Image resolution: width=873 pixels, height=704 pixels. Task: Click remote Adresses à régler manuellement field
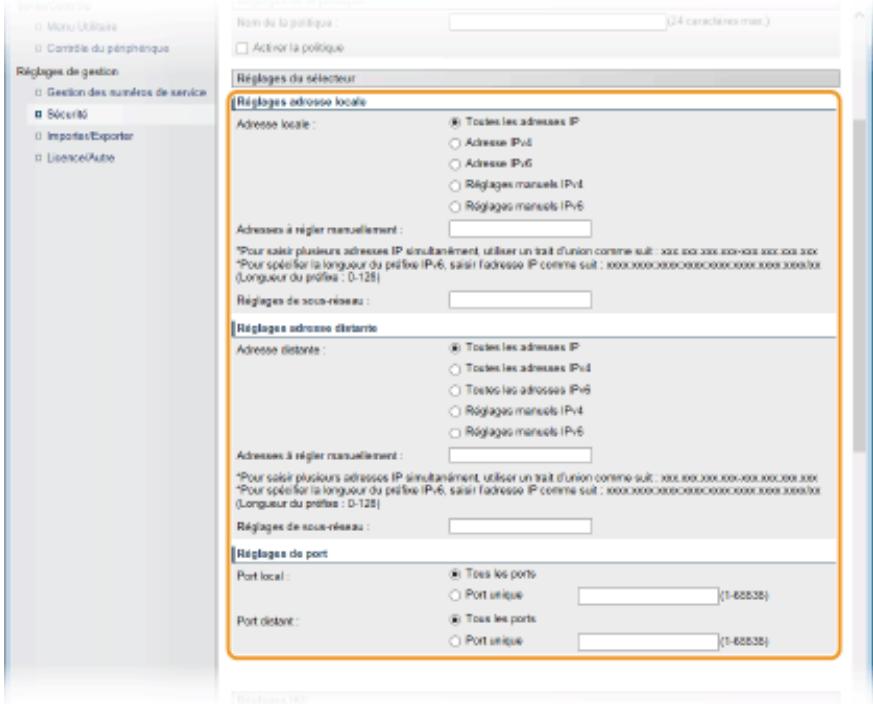(520, 455)
